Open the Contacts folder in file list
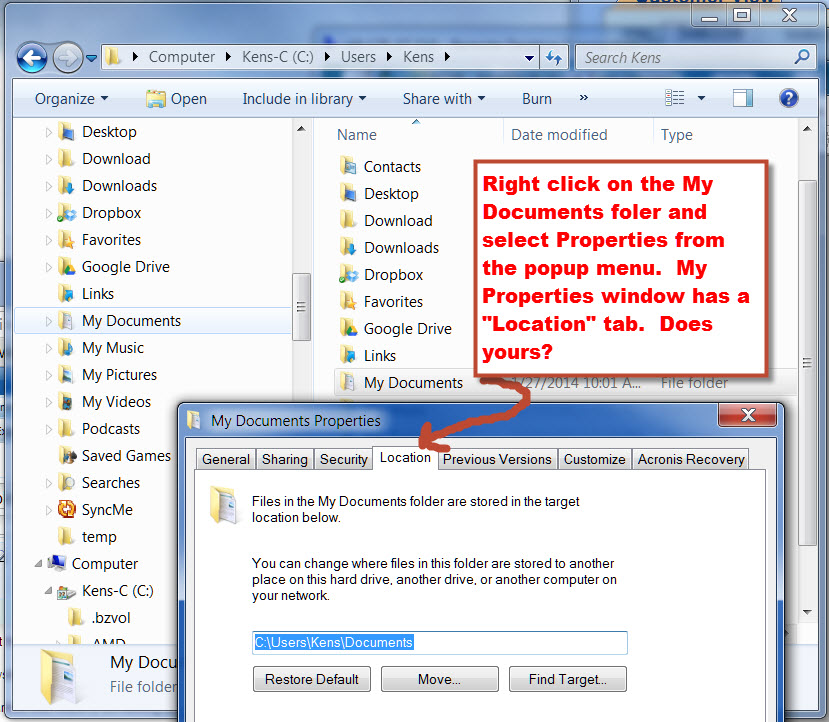Viewport: 829px width, 722px height. [x=391, y=166]
